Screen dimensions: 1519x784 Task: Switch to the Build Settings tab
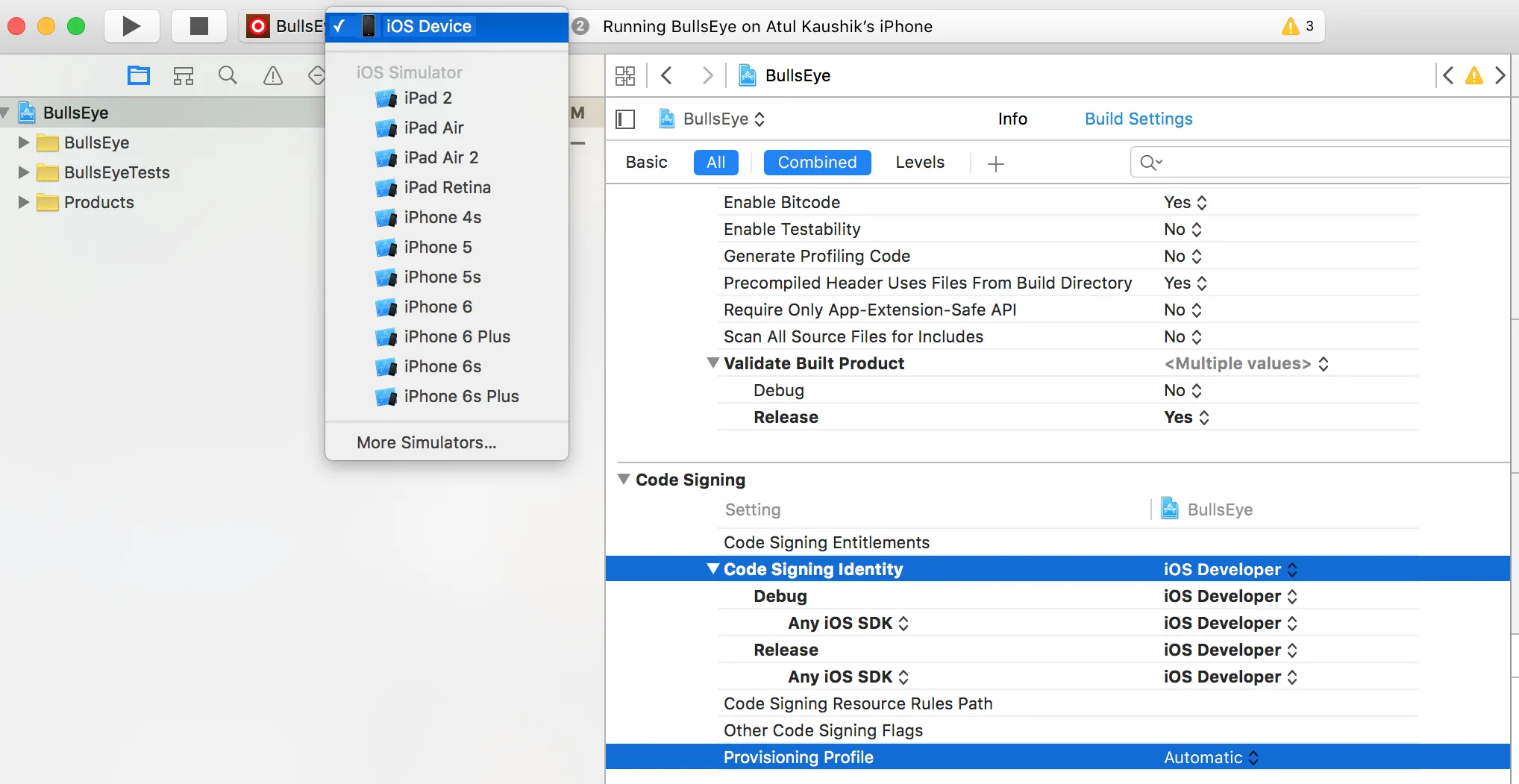1139,119
